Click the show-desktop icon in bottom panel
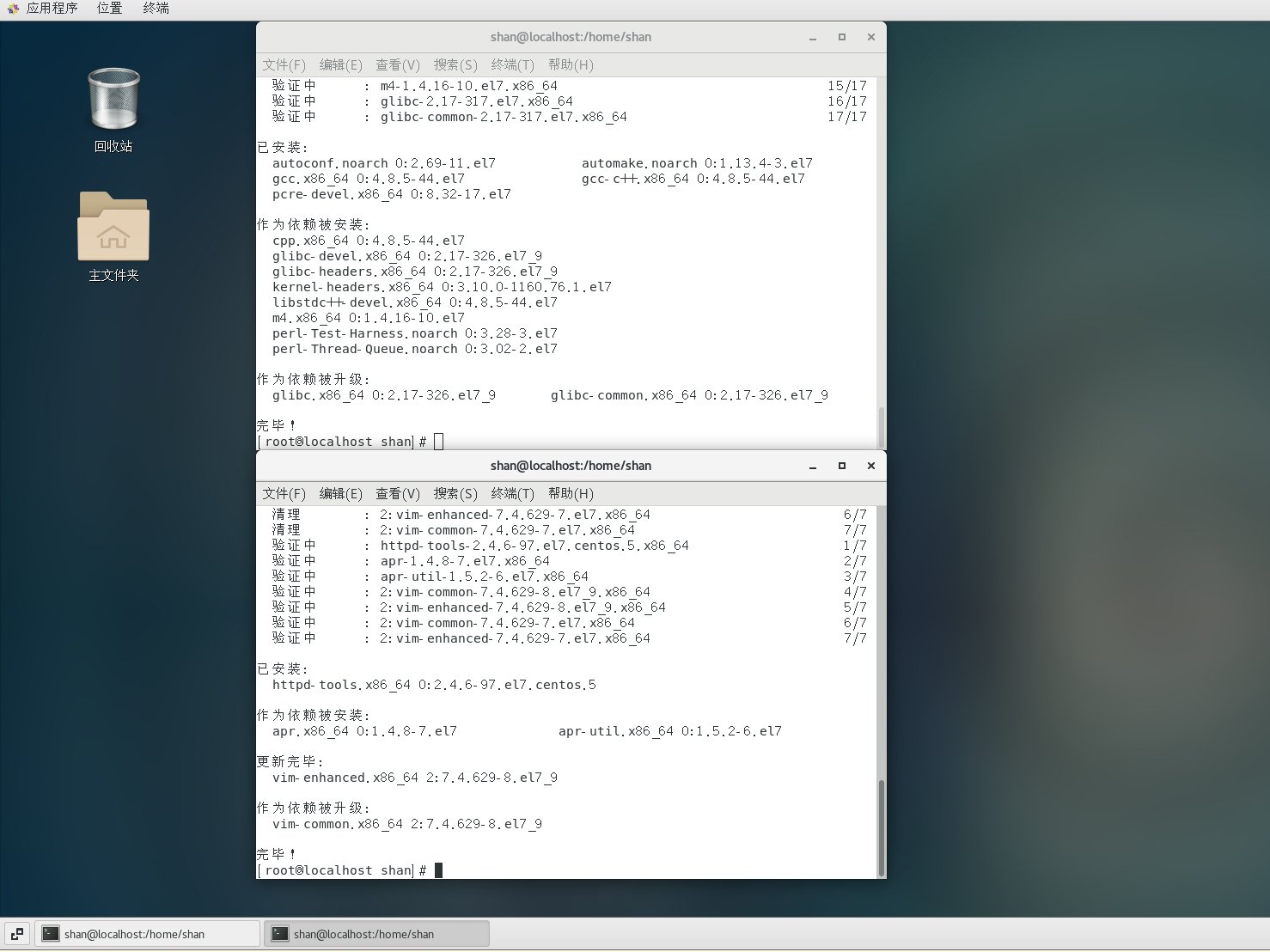This screenshot has width=1270, height=952. [x=17, y=934]
